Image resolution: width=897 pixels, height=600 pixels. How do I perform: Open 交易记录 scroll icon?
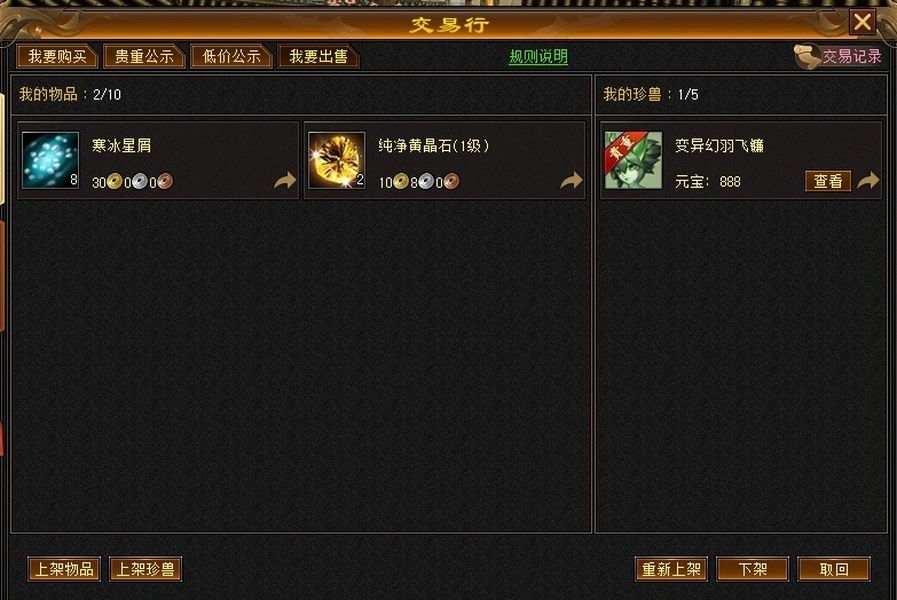(807, 57)
